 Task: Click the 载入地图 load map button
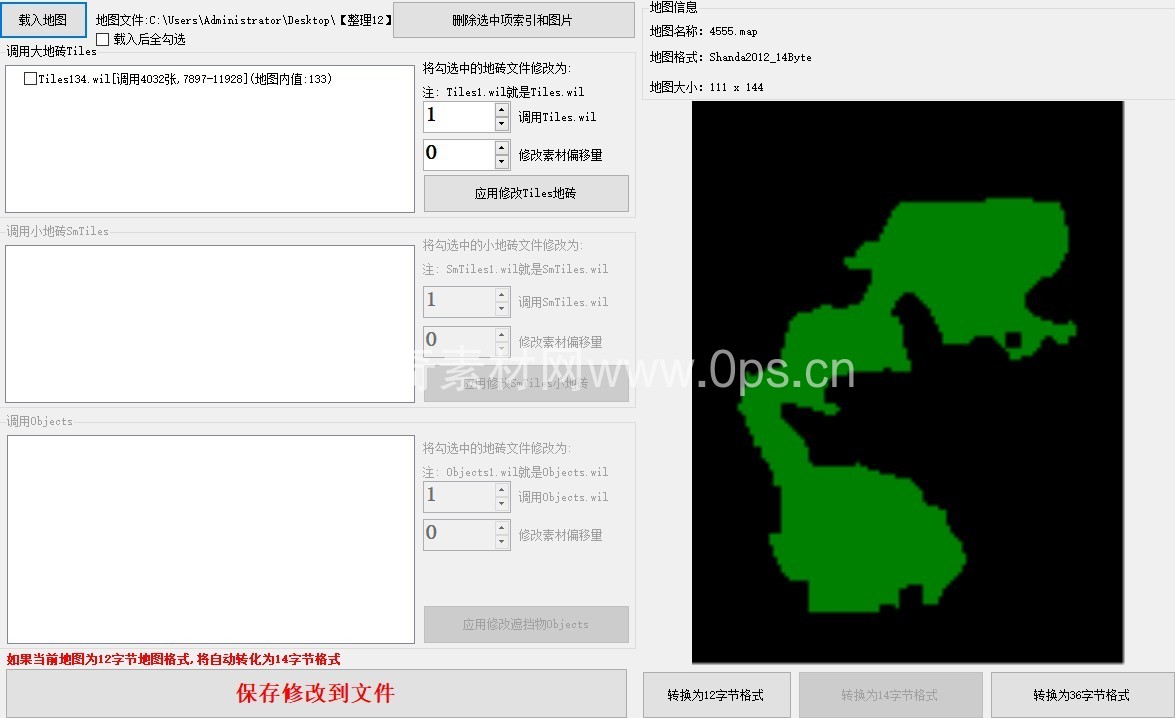click(43, 19)
